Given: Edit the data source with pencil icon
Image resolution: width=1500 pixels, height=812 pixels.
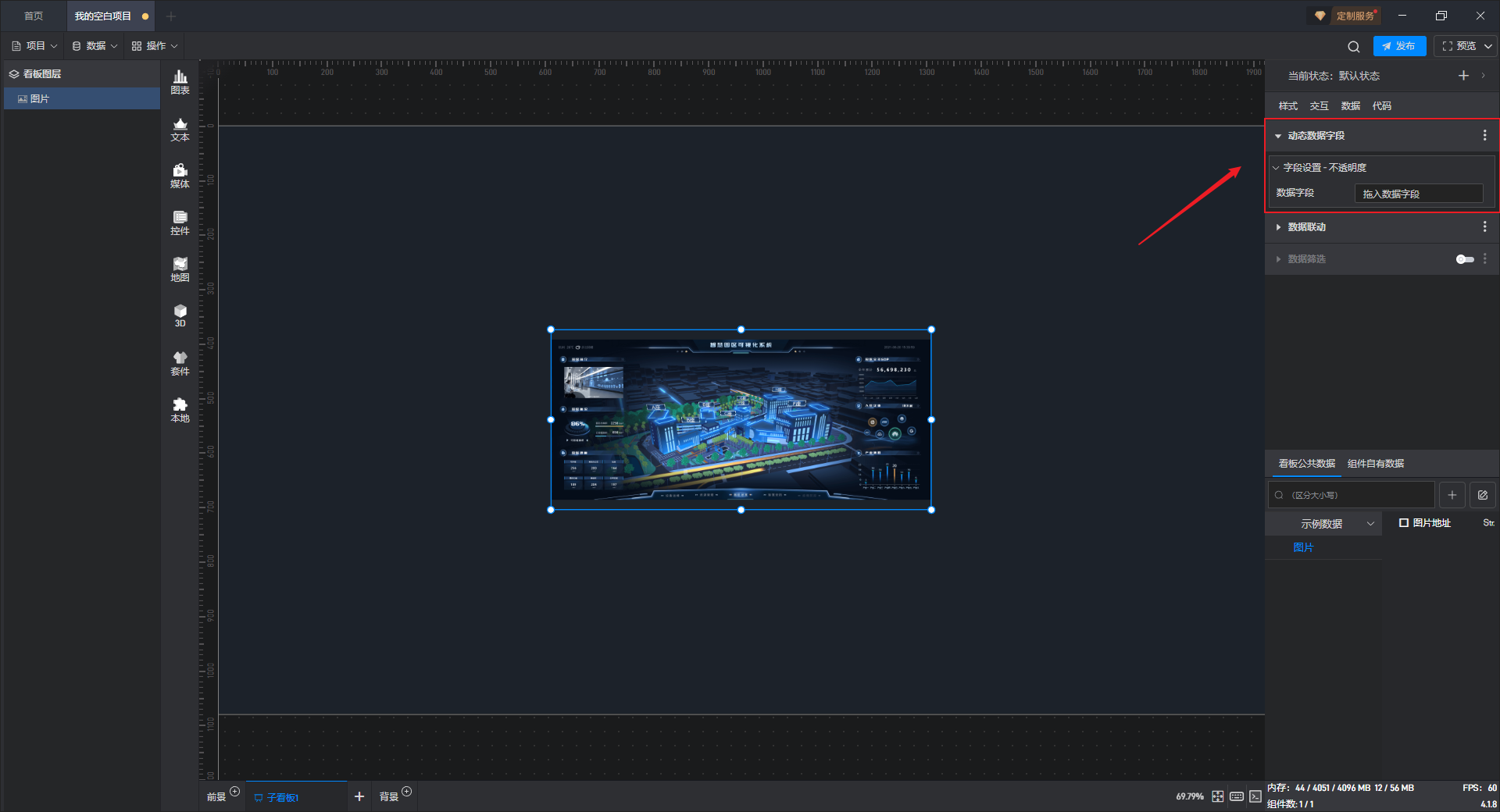Looking at the screenshot, I should [x=1482, y=495].
